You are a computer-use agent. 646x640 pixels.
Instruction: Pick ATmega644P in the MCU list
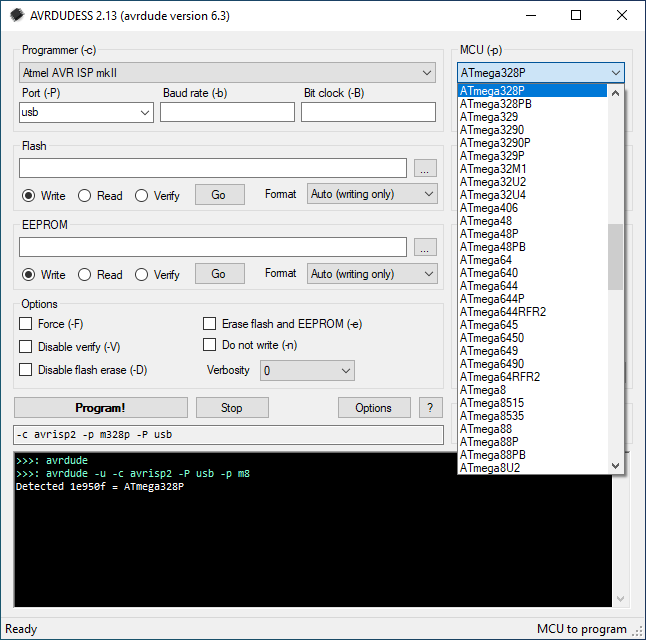pyautogui.click(x=532, y=299)
